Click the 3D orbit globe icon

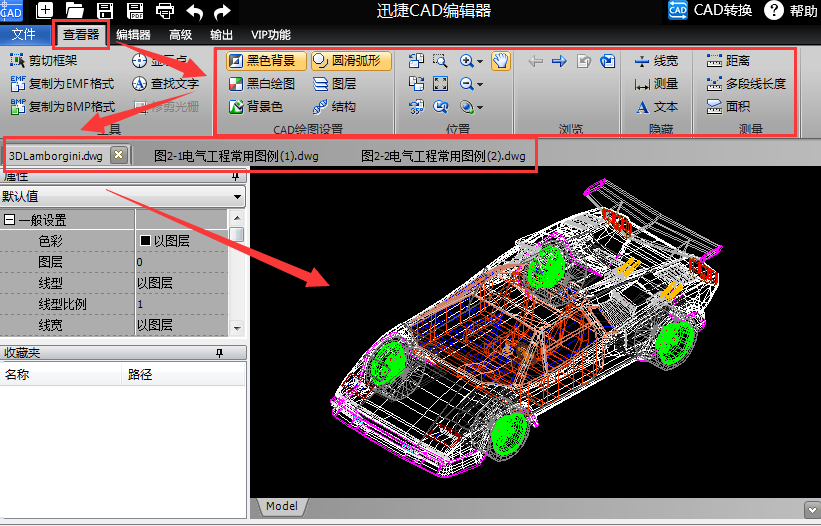(467, 107)
